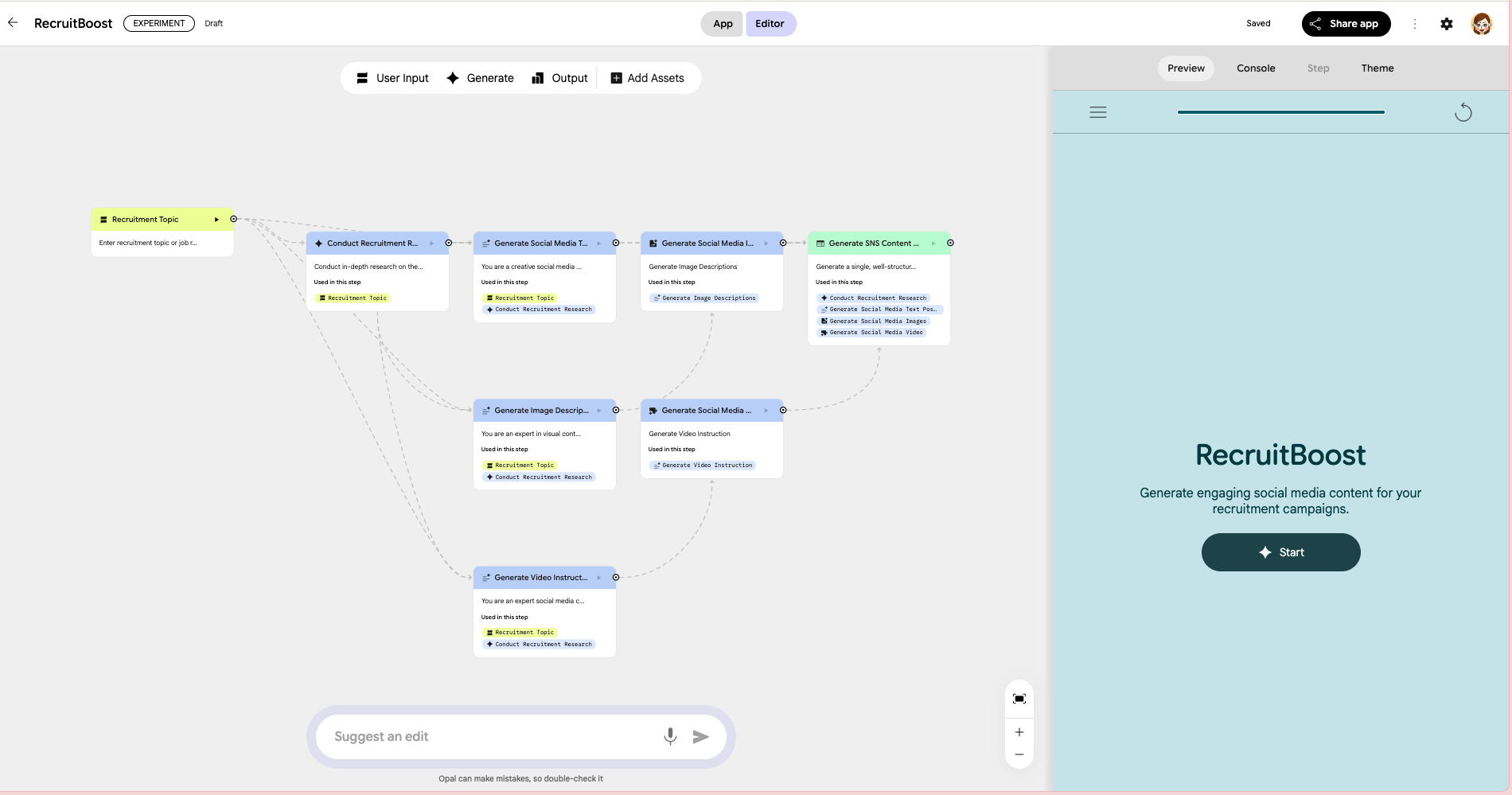Open the Theme tab
Image resolution: width=1512 pixels, height=795 pixels.
[1377, 68]
